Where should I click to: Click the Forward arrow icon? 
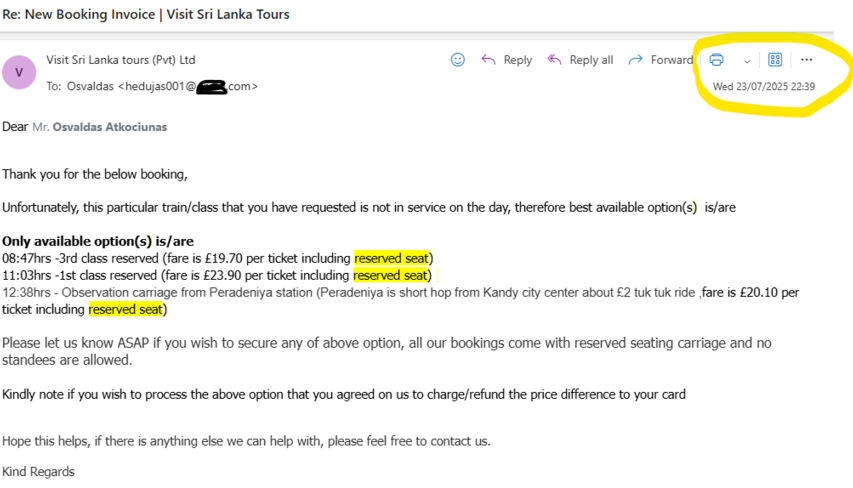click(x=635, y=60)
